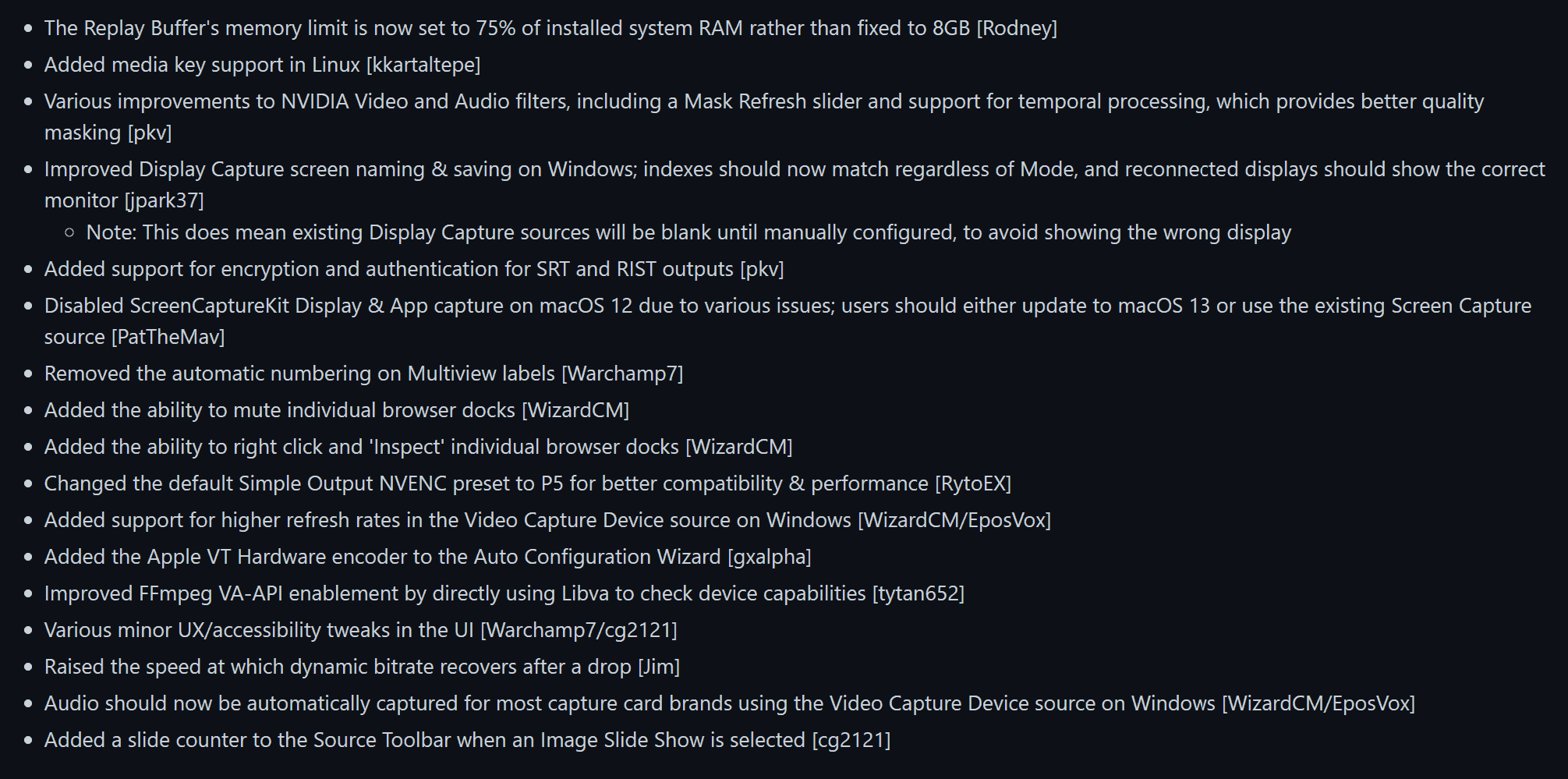
Task: Click the capture card audio entry
Action: point(730,703)
